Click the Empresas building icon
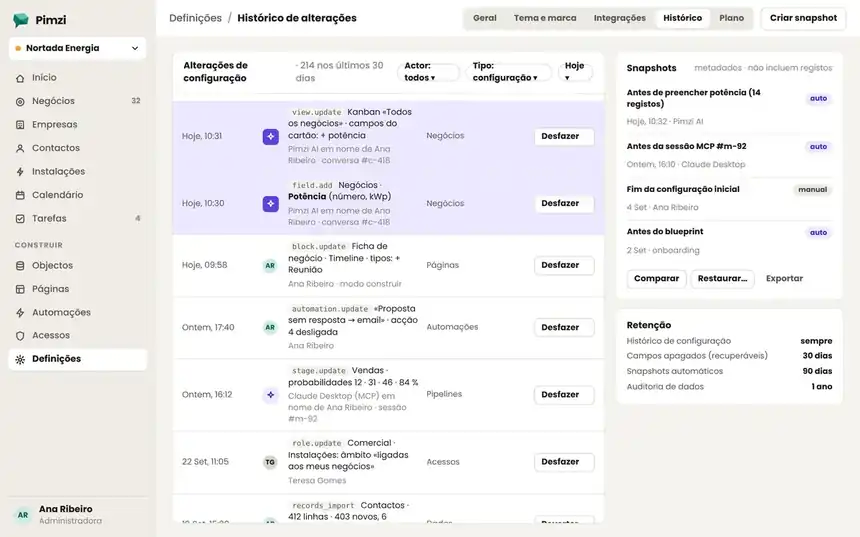Image resolution: width=860 pixels, height=537 pixels. point(20,125)
